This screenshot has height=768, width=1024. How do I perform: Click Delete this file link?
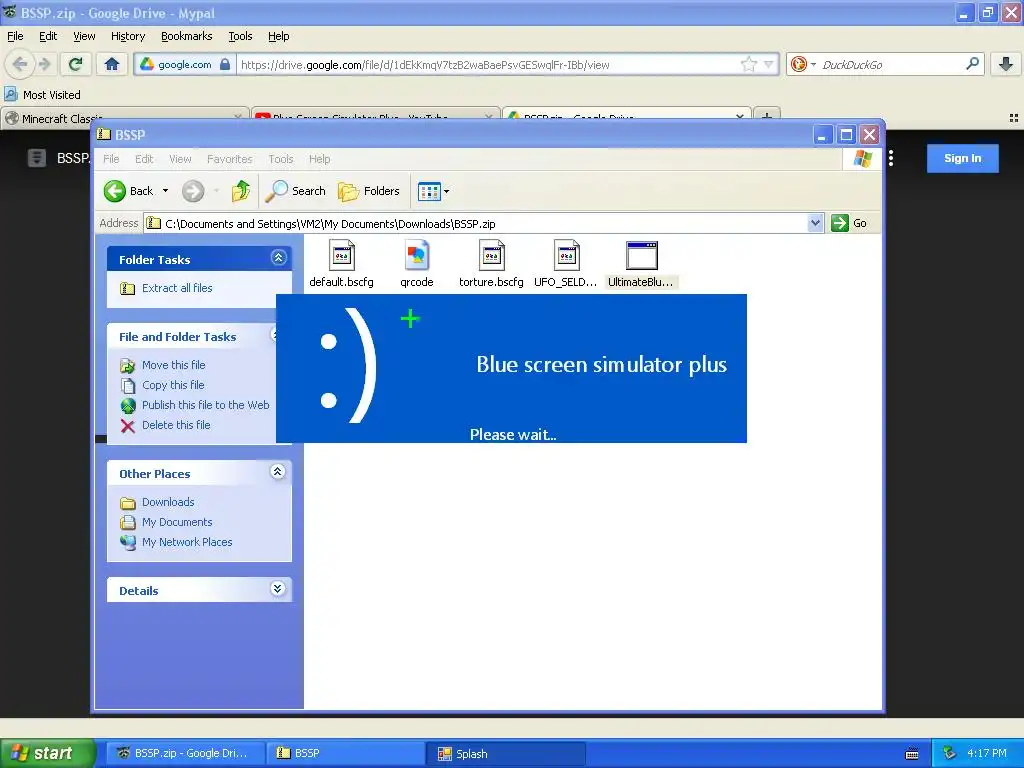[176, 425]
